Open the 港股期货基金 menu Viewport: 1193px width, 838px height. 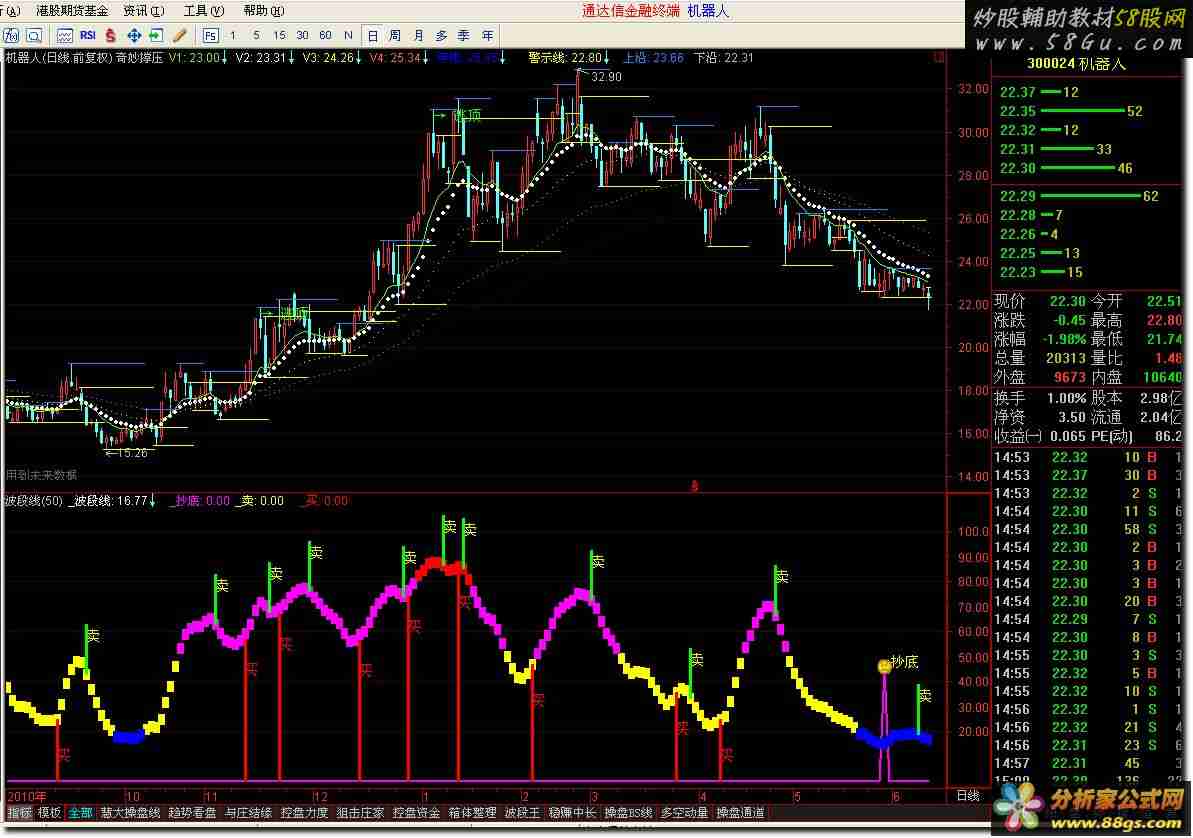tap(72, 11)
